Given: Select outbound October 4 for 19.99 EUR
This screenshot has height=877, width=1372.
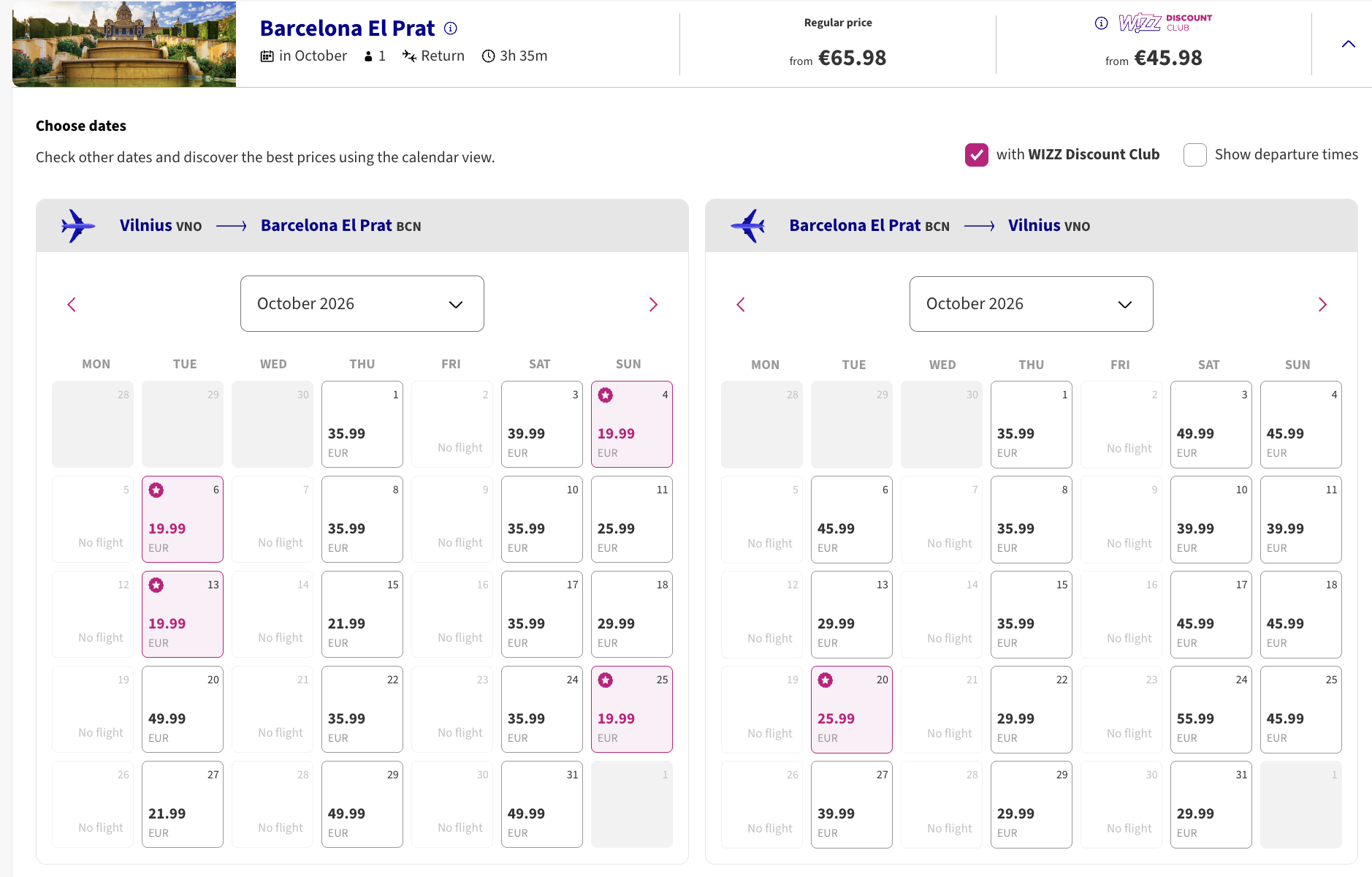Looking at the screenshot, I should 632,425.
